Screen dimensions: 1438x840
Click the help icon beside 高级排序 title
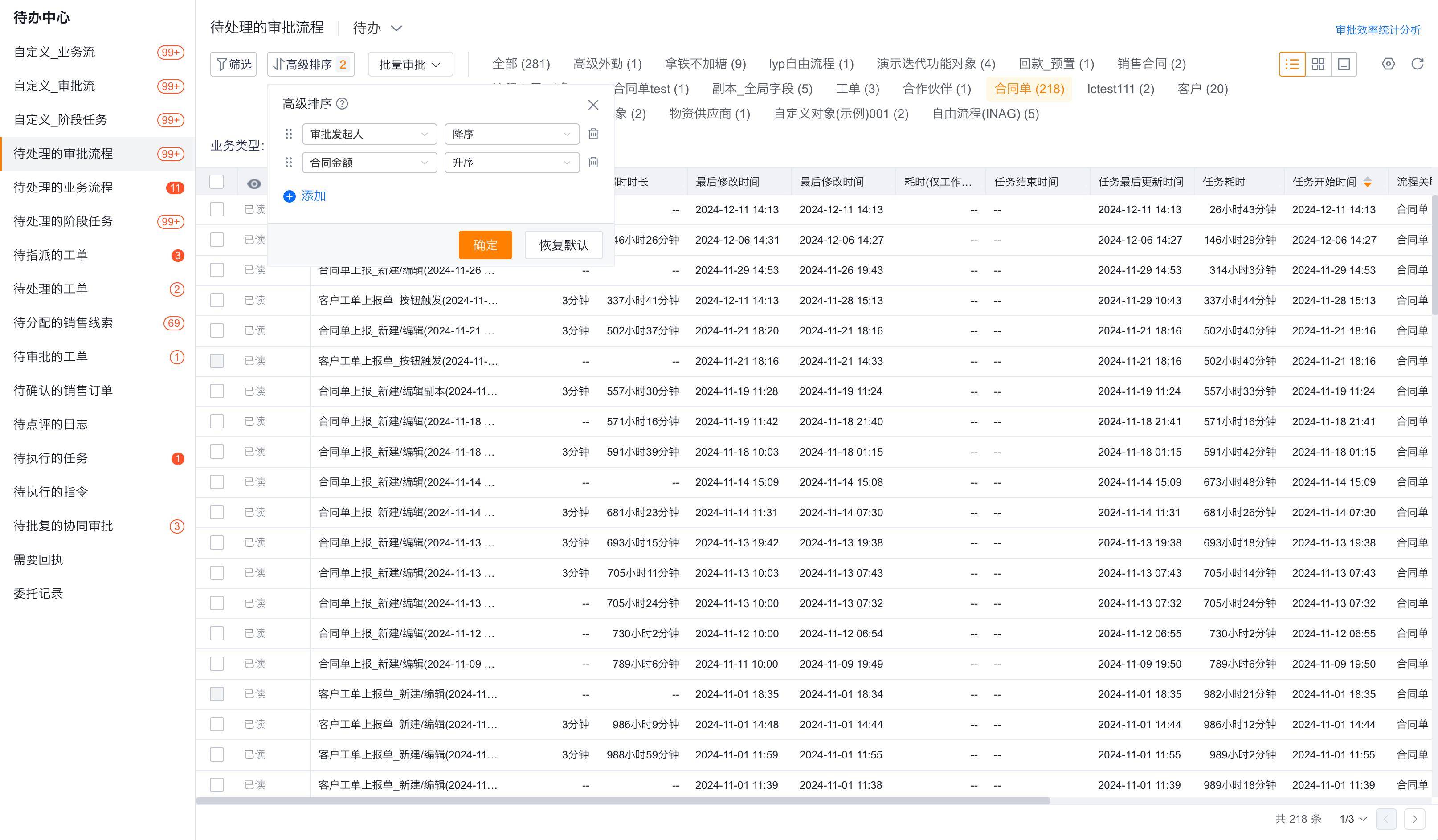pyautogui.click(x=342, y=104)
